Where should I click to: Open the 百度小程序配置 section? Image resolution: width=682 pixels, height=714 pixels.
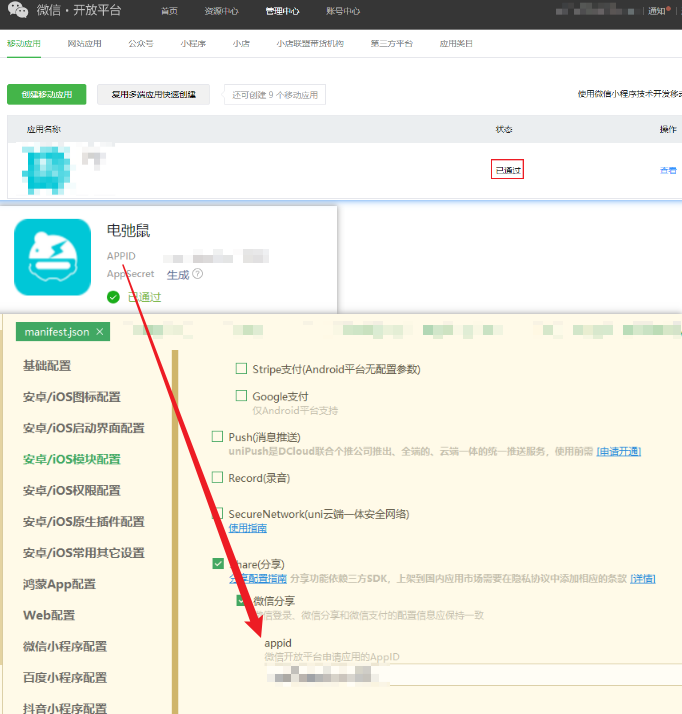point(65,678)
